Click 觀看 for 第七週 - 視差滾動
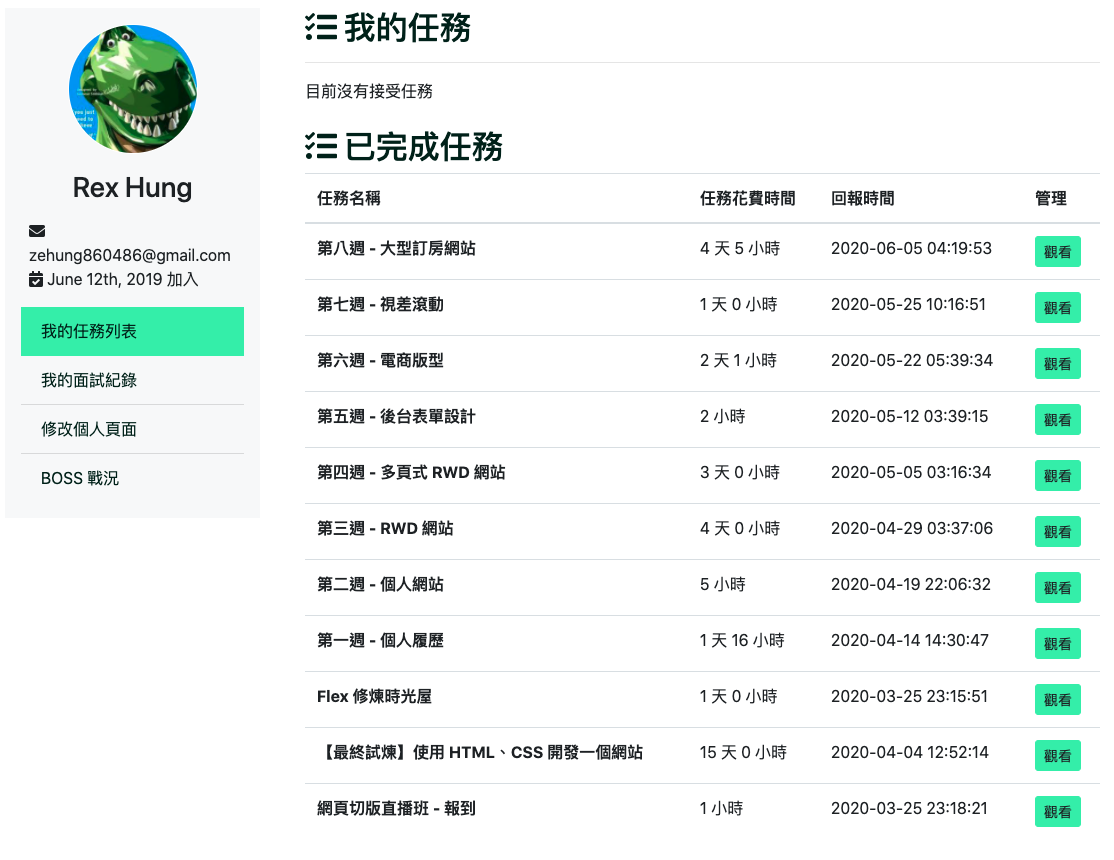The image size is (1114, 860). (1057, 307)
